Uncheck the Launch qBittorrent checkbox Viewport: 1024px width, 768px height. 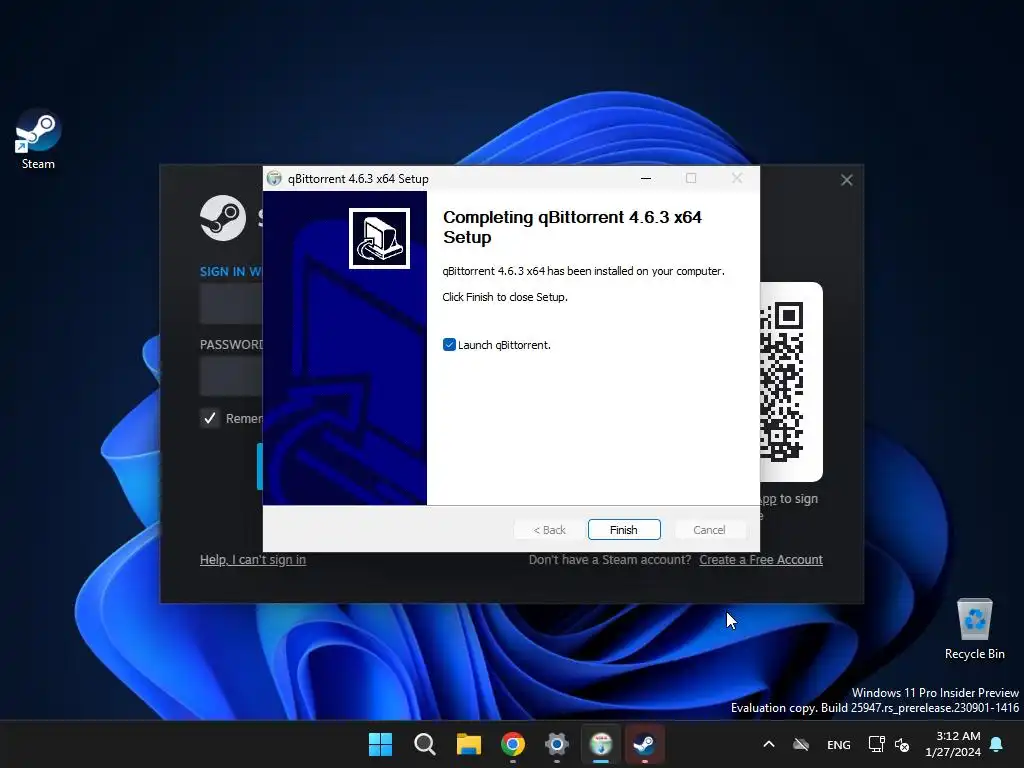point(449,345)
